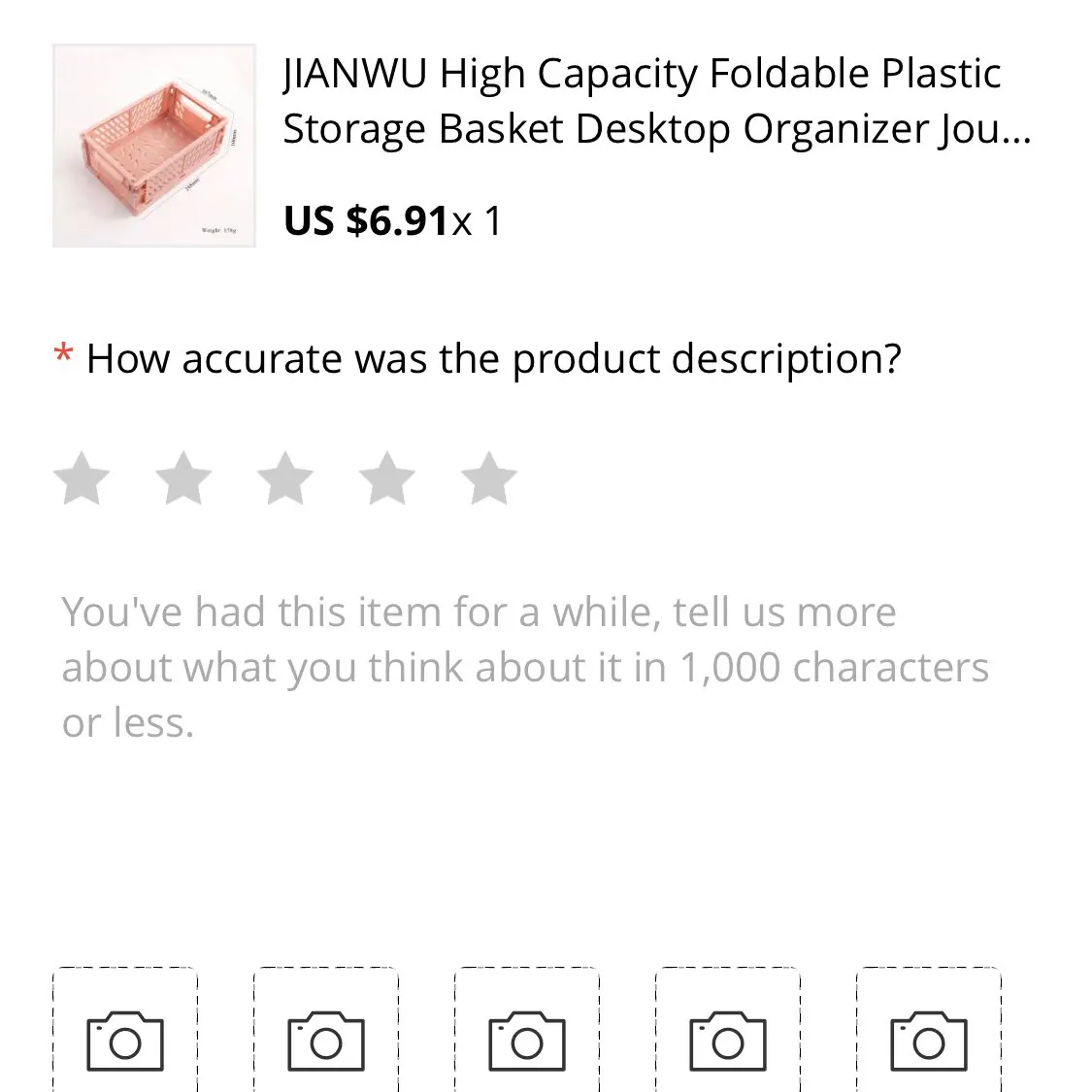Click the product description accuracy question
This screenshot has width=1092, height=1092.
point(493,359)
